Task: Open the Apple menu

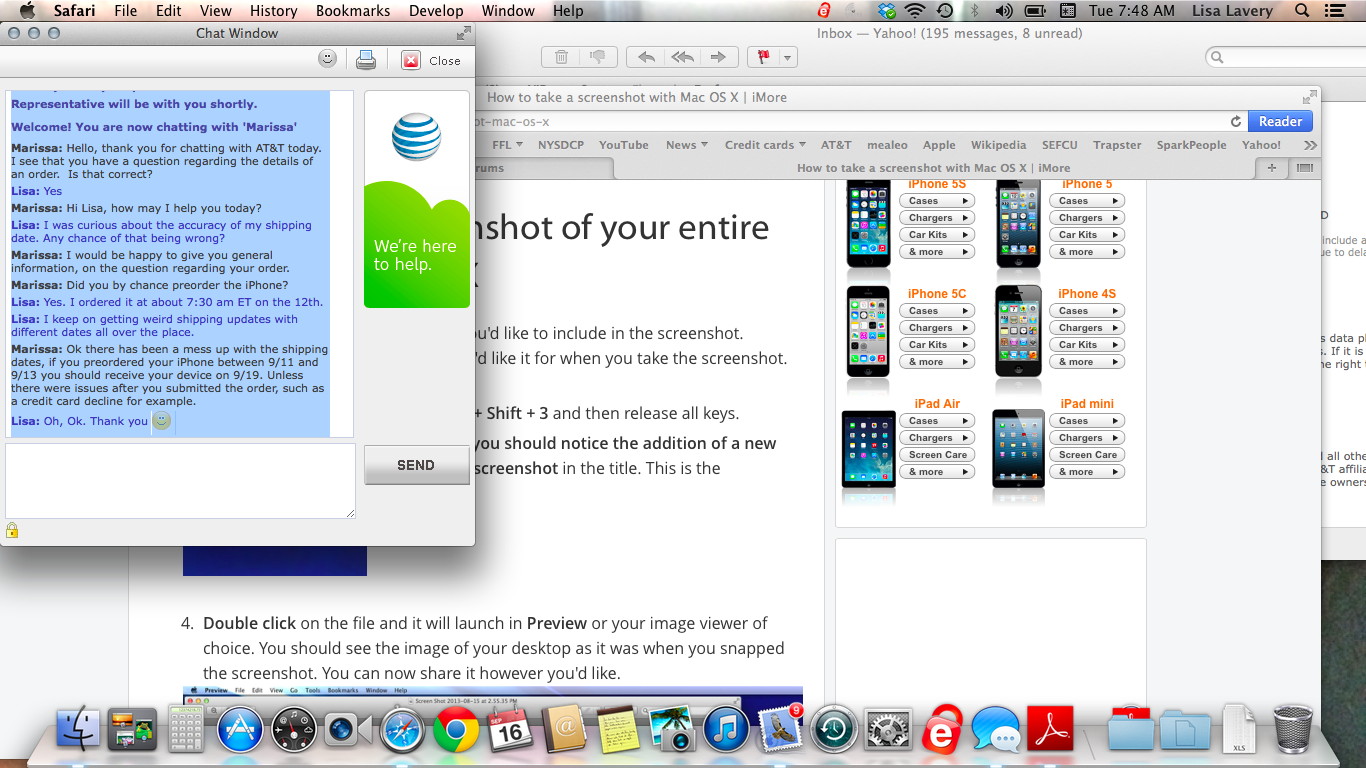Action: [x=27, y=11]
